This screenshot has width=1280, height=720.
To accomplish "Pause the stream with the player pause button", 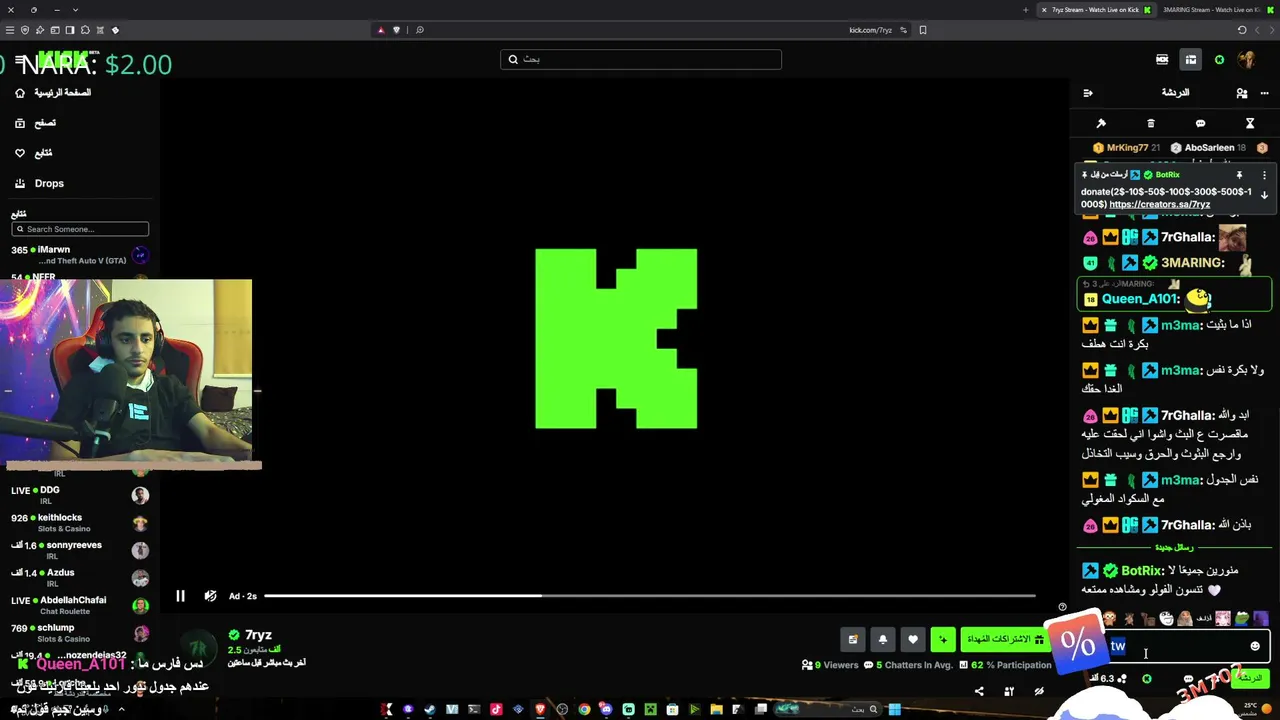I will (x=180, y=596).
